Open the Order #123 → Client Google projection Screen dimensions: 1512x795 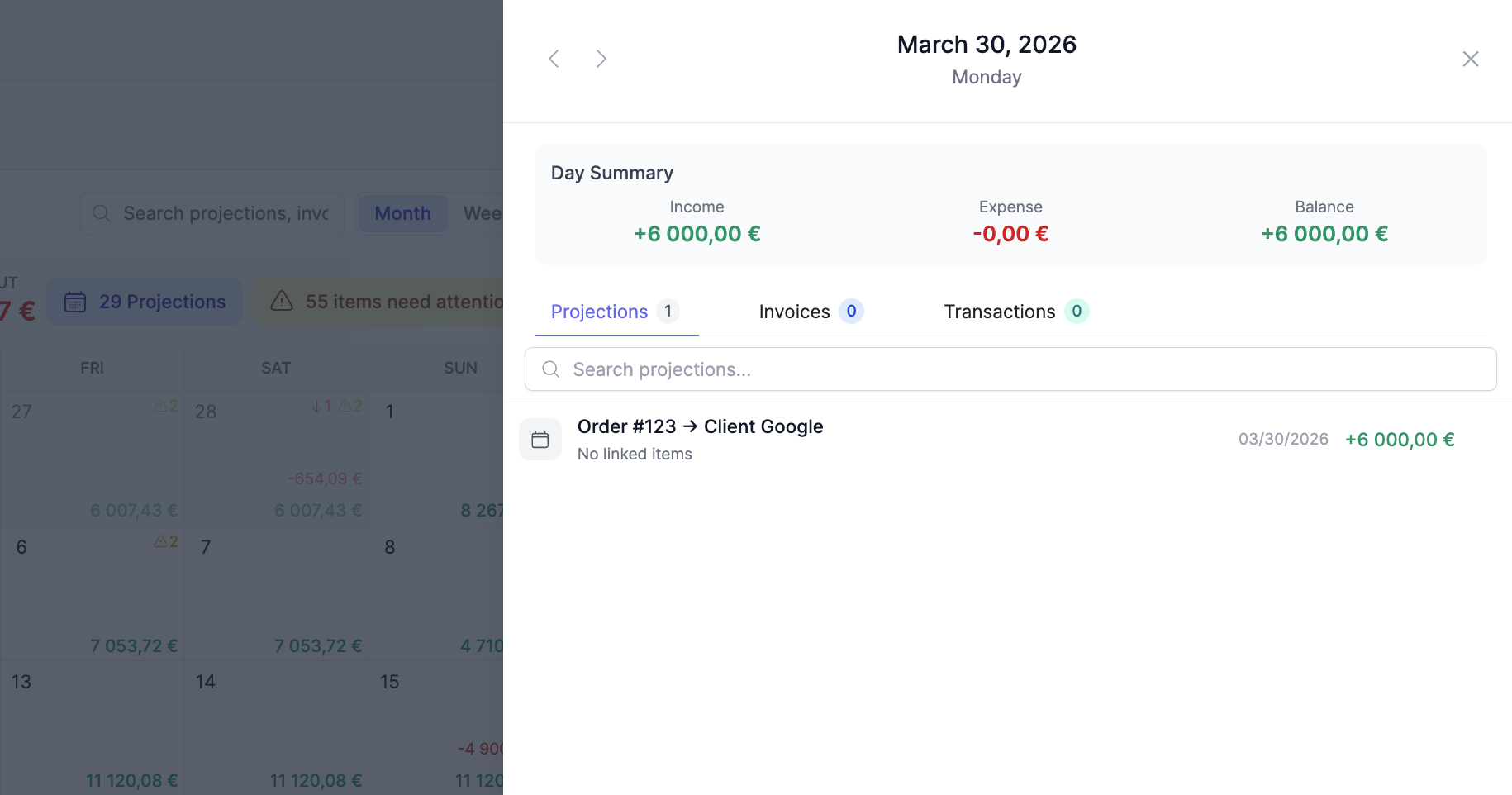click(700, 426)
